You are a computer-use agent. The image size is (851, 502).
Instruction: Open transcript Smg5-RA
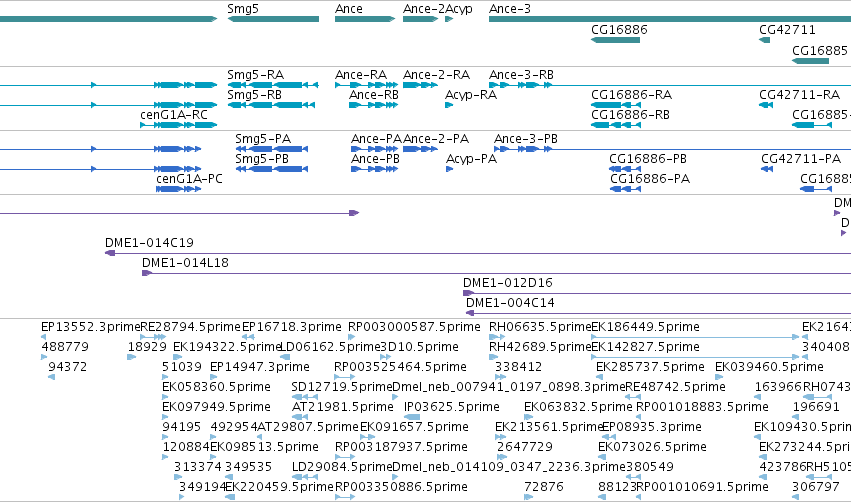[255, 75]
